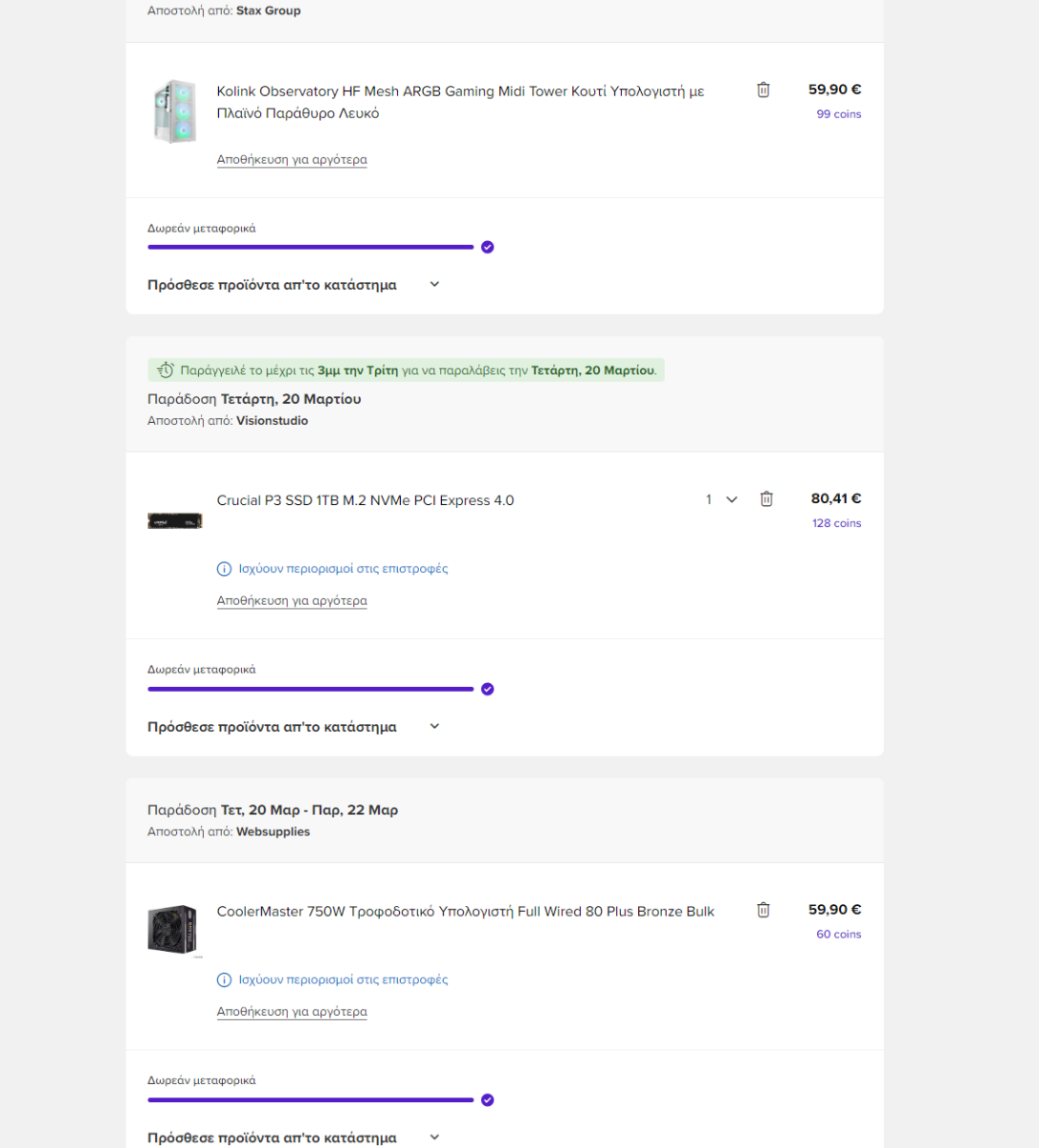Screen dimensions: 1039x1148
Task: Click the Visionstudio seller name
Action: click(273, 421)
